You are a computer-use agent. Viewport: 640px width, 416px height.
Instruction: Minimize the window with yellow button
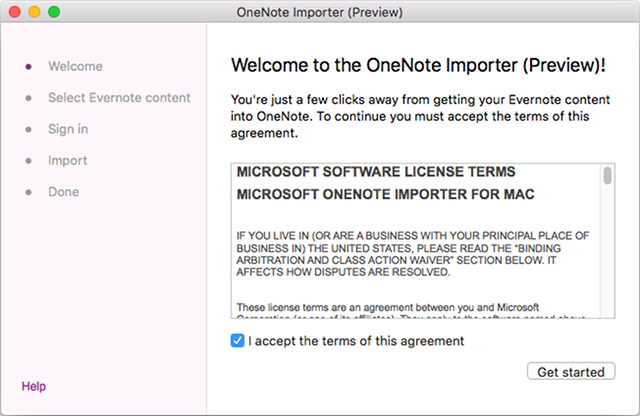34,12
